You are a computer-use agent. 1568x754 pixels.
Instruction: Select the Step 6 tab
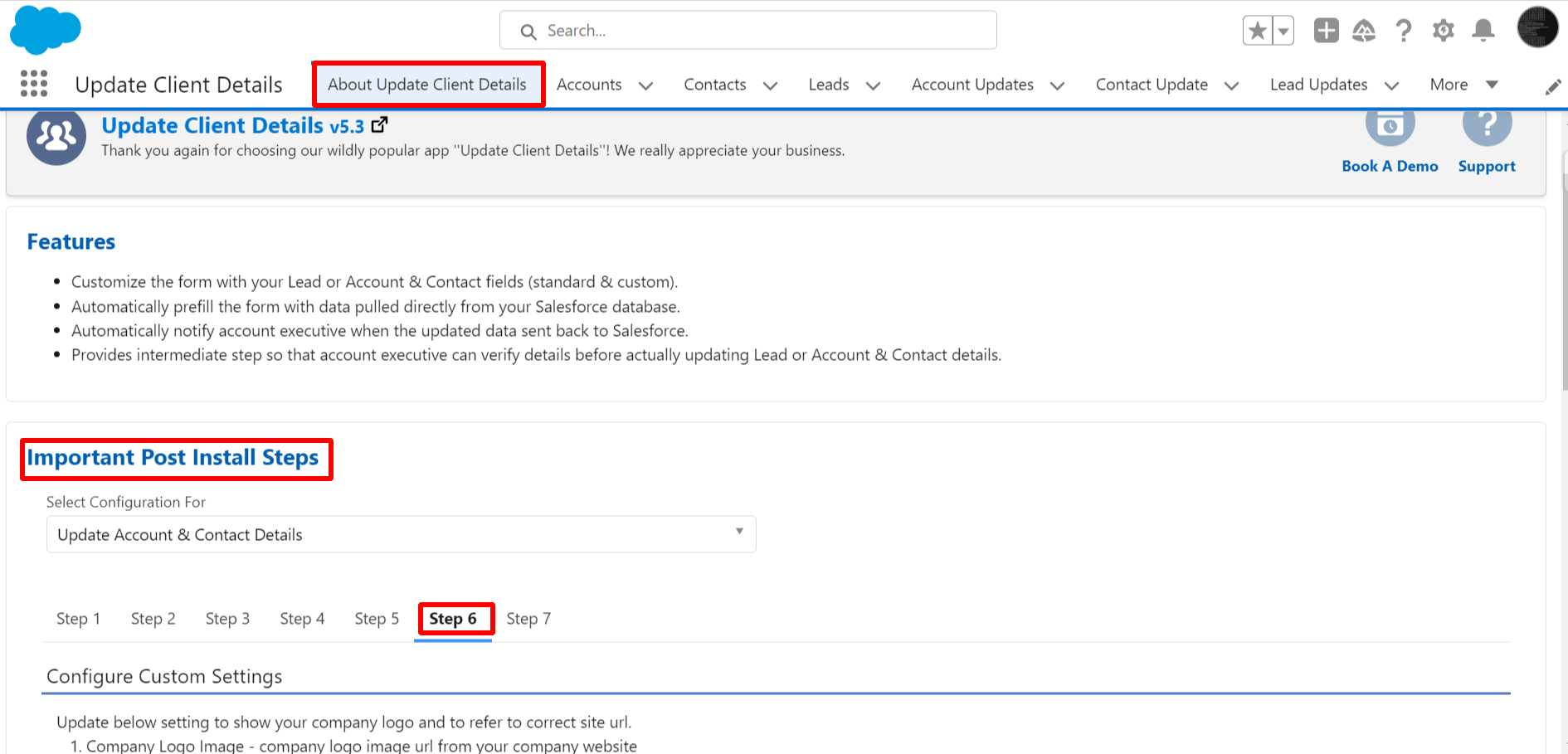pos(453,619)
